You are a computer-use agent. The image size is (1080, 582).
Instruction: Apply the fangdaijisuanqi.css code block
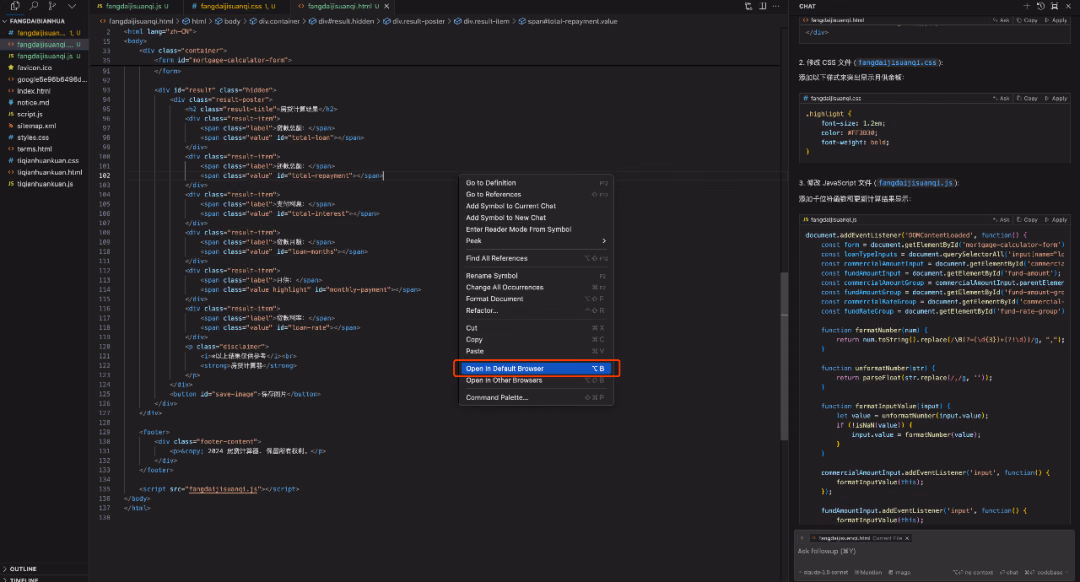(1056, 98)
